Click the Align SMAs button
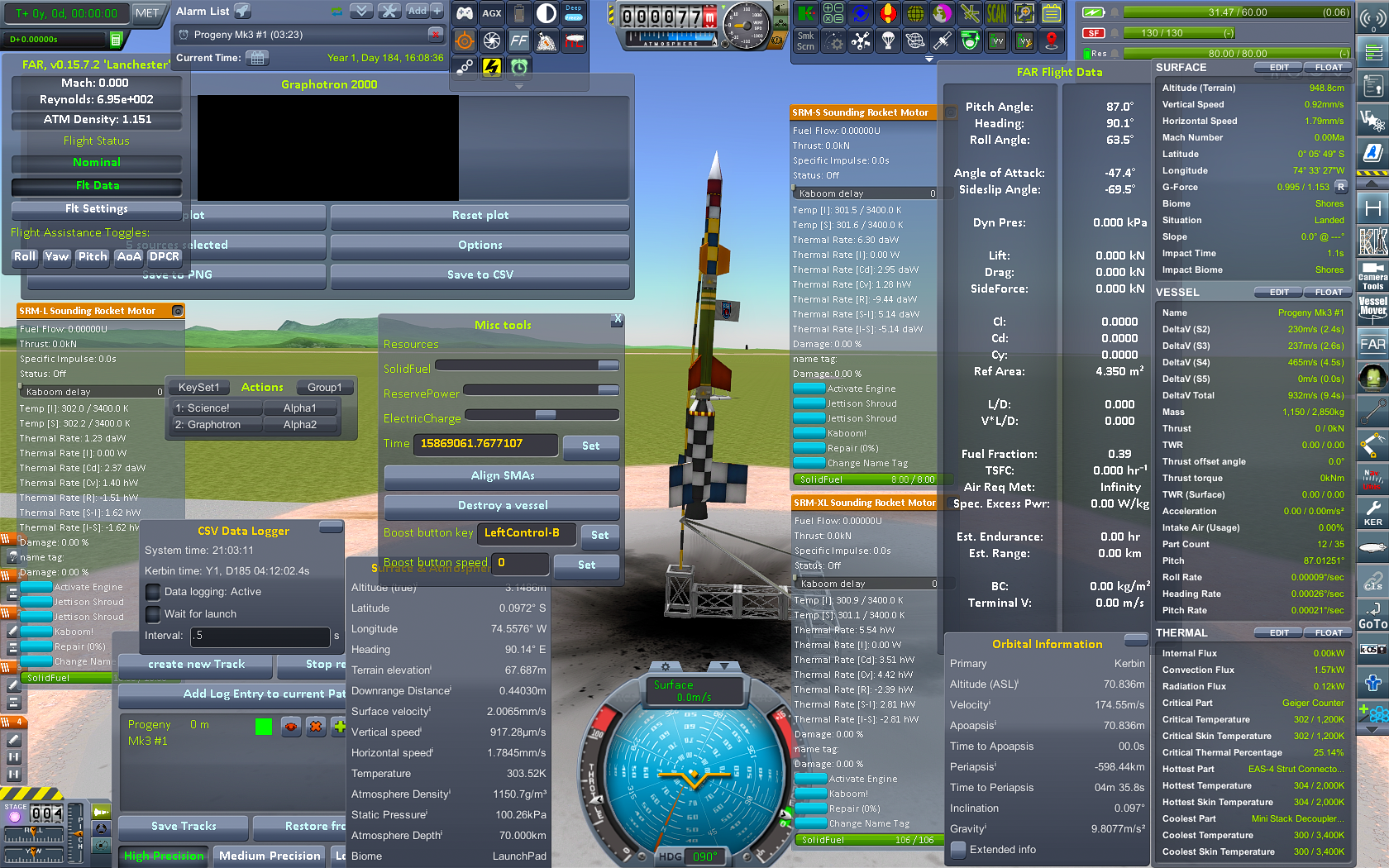The height and width of the screenshot is (868, 1389). point(503,475)
